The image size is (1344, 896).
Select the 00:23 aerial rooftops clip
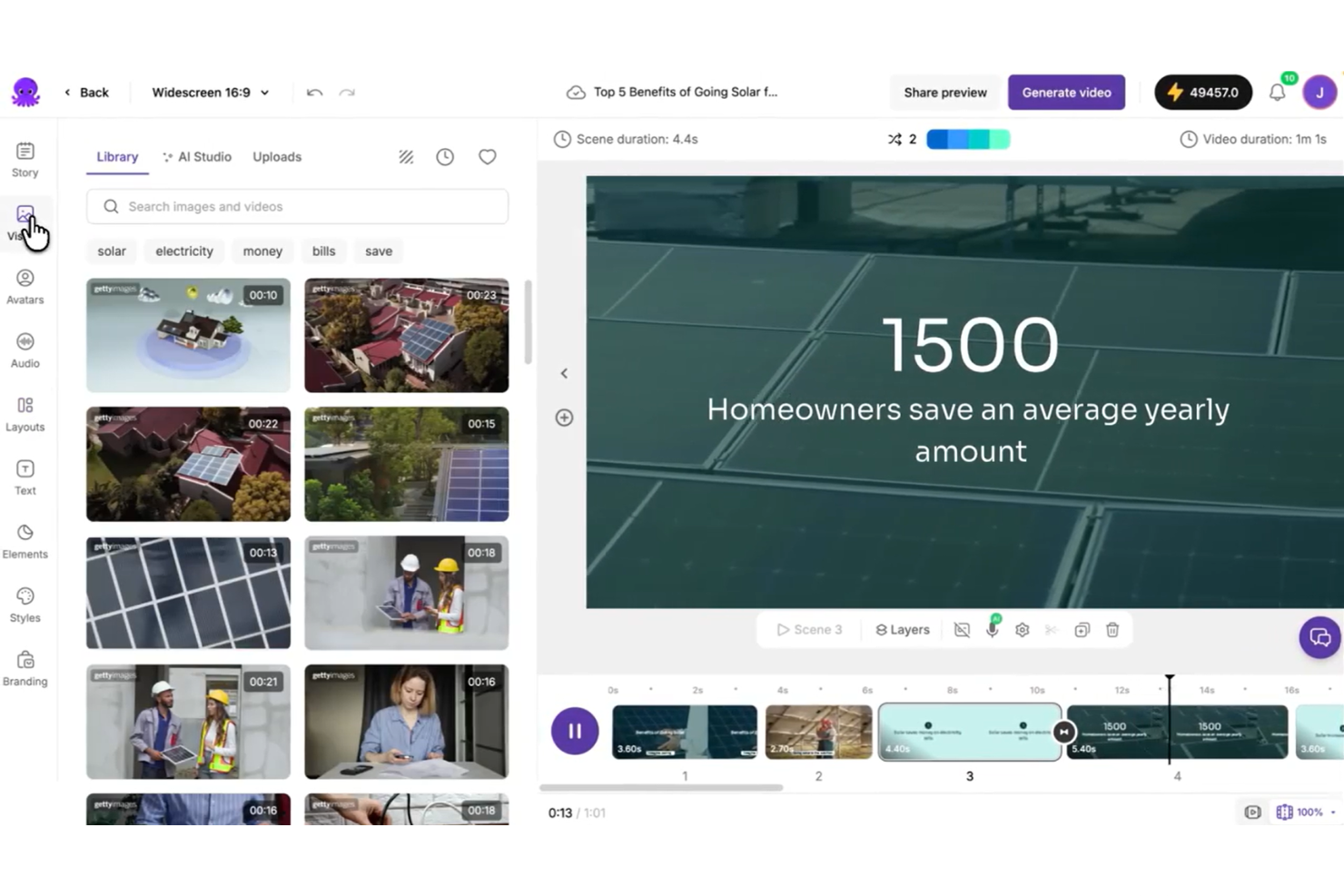click(406, 336)
